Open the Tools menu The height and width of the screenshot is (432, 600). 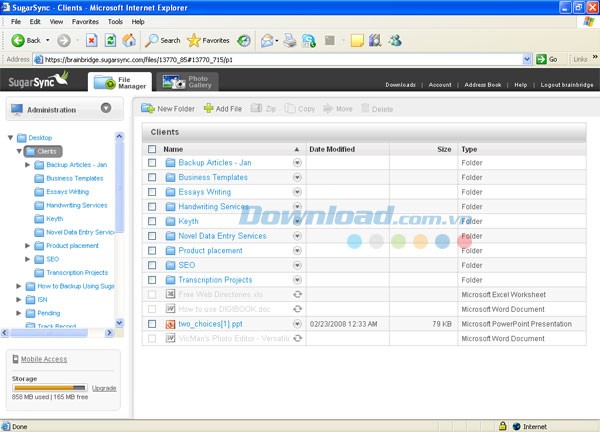(115, 21)
